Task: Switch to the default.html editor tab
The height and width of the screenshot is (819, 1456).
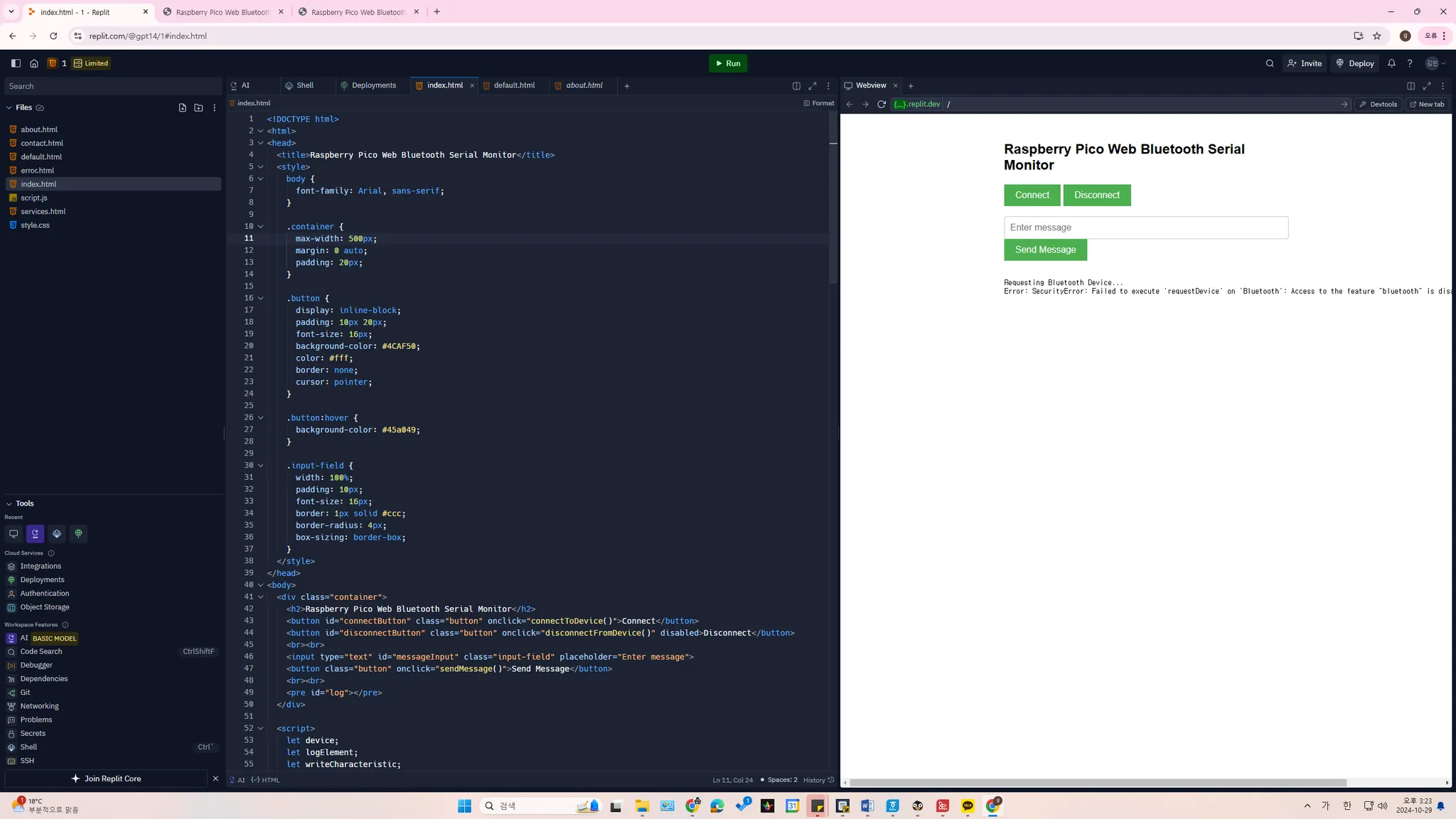Action: (513, 85)
